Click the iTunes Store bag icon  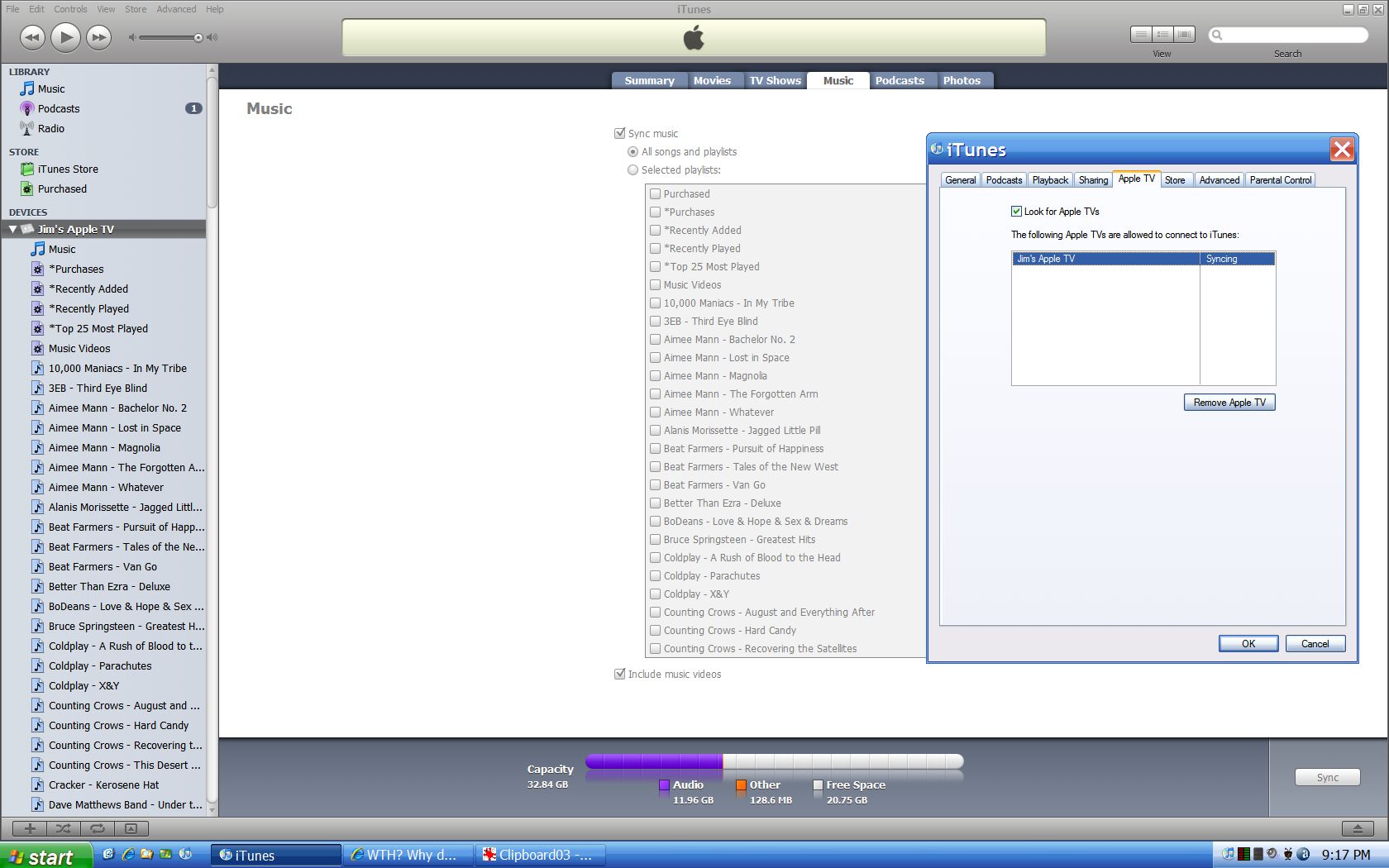click(x=27, y=169)
